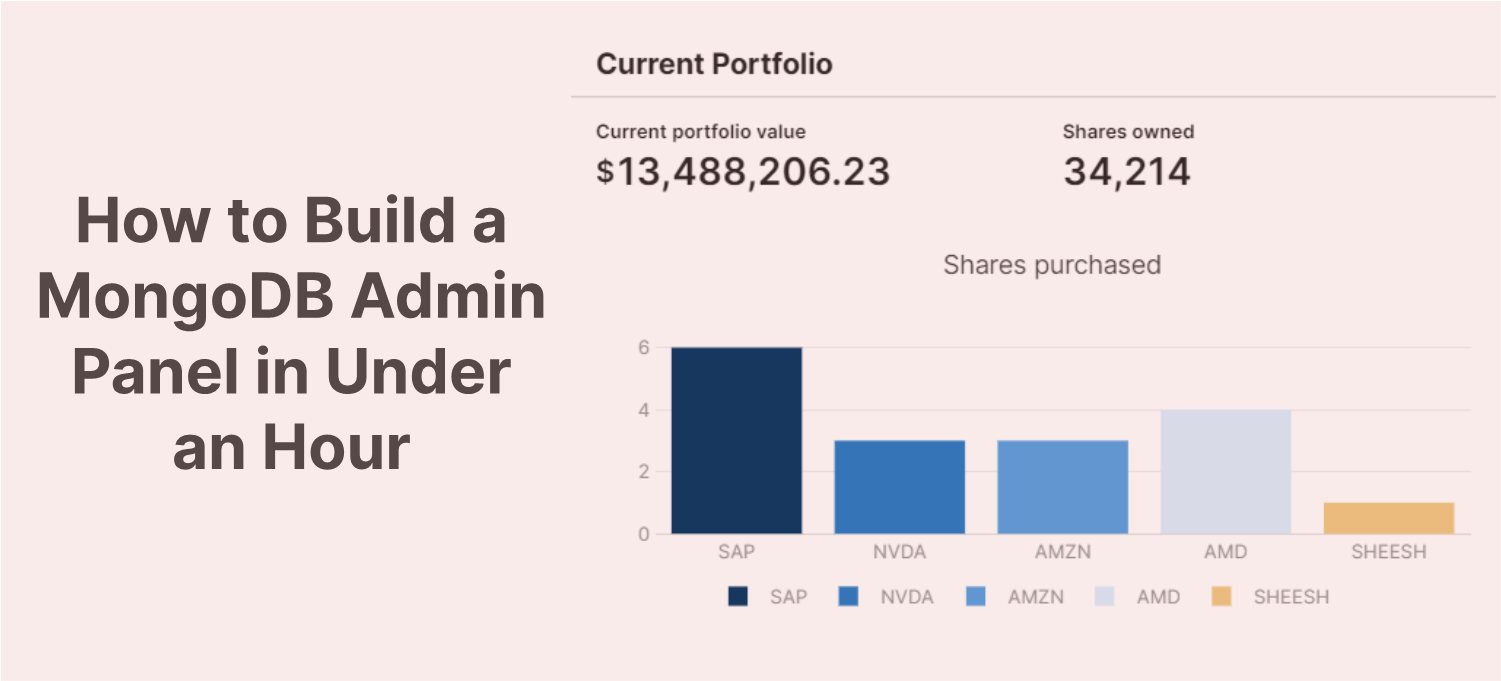Viewport: 1501px width, 681px height.
Task: Click the AMD x-axis label under its bar
Action: [x=1225, y=552]
